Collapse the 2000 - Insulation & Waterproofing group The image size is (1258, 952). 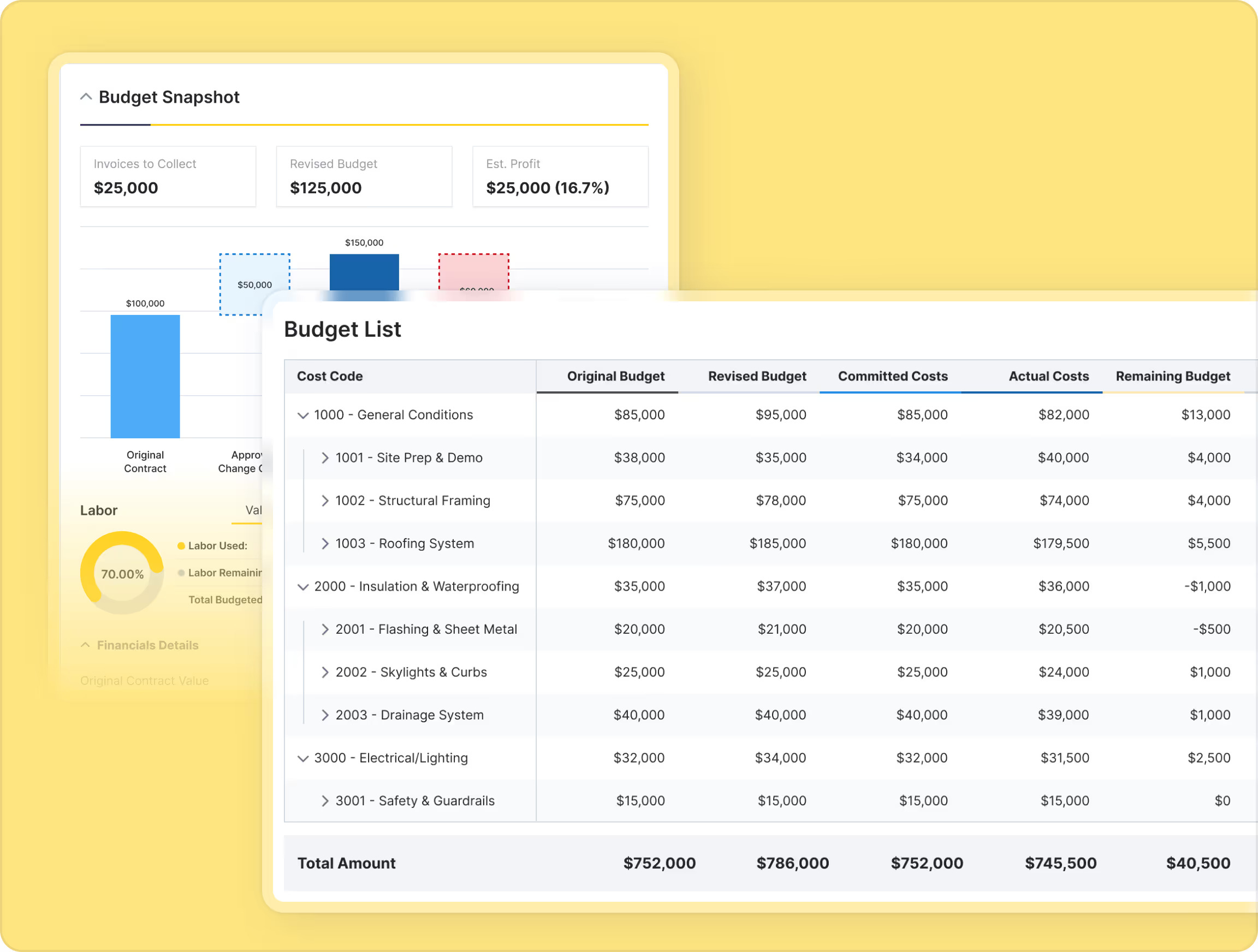(x=303, y=587)
